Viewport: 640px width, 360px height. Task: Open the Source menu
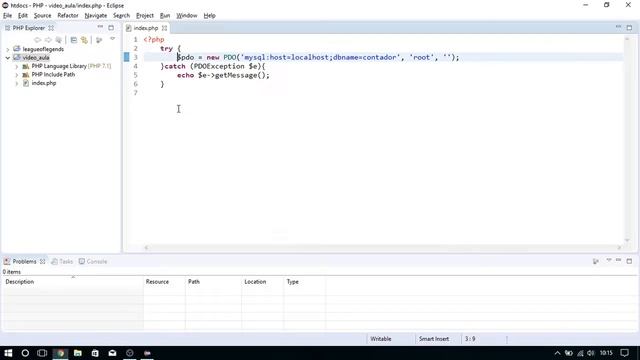[x=42, y=16]
